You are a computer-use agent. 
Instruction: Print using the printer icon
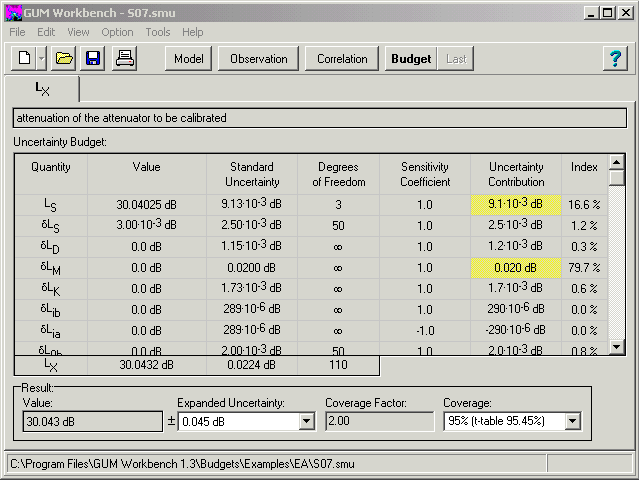[124, 58]
